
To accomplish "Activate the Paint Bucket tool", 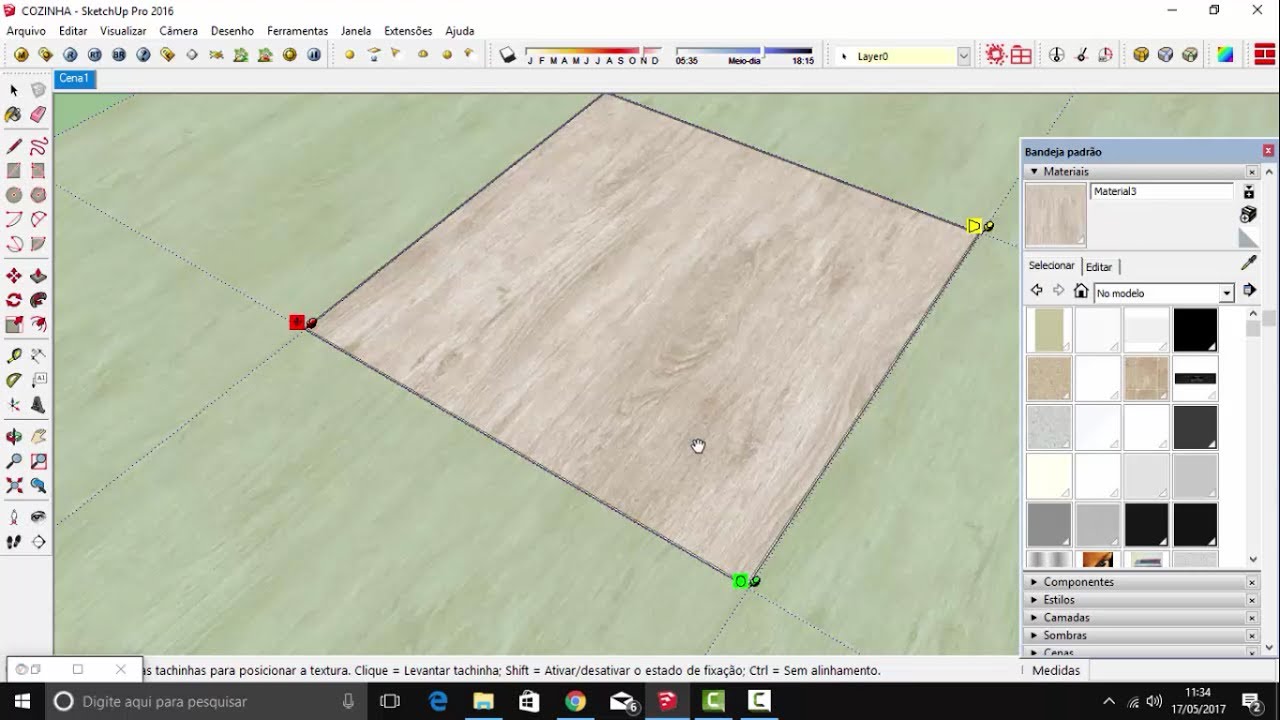I will point(14,115).
